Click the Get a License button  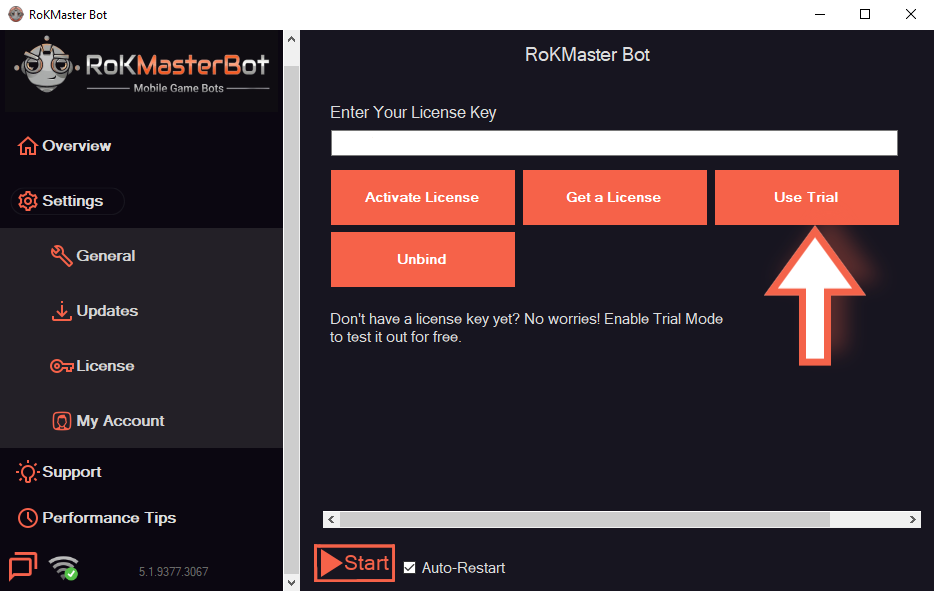(x=615, y=198)
